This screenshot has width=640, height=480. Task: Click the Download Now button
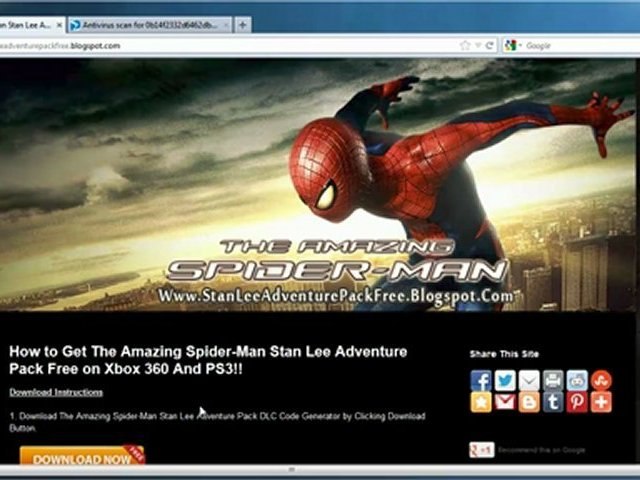82,456
